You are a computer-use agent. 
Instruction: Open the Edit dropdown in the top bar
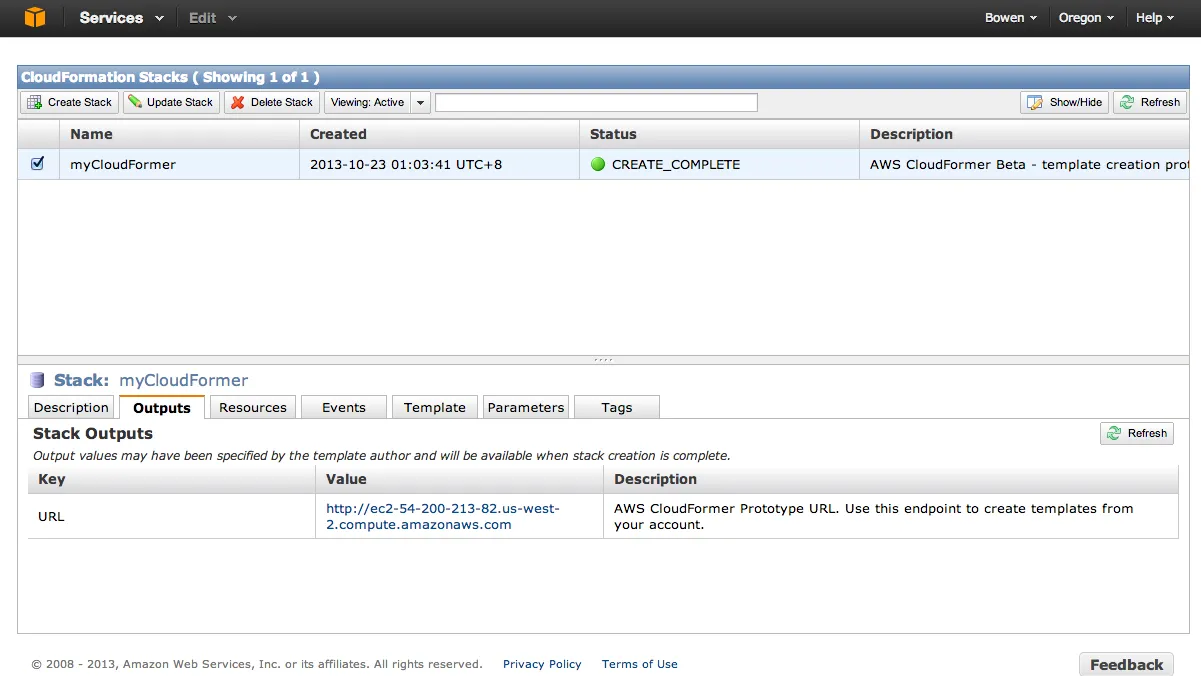pos(213,18)
